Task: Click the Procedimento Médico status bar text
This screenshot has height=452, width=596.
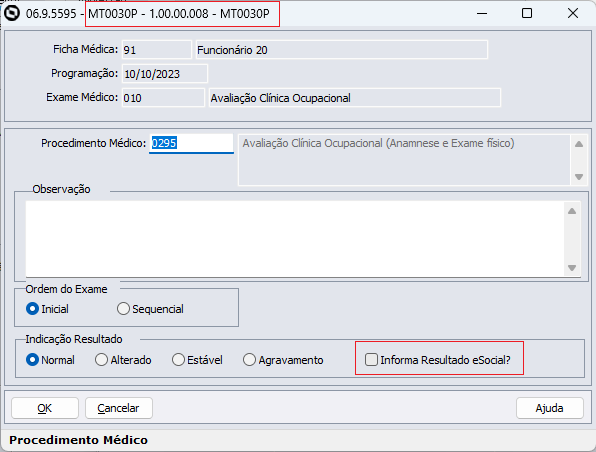Action: 78,440
